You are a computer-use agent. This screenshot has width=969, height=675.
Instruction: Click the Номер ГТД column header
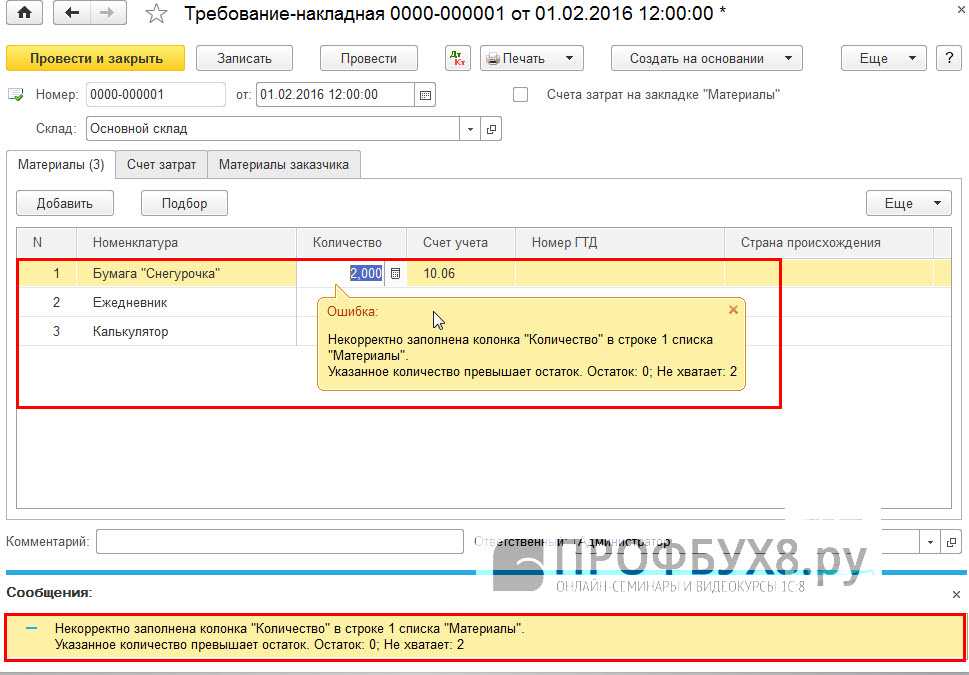coord(620,243)
